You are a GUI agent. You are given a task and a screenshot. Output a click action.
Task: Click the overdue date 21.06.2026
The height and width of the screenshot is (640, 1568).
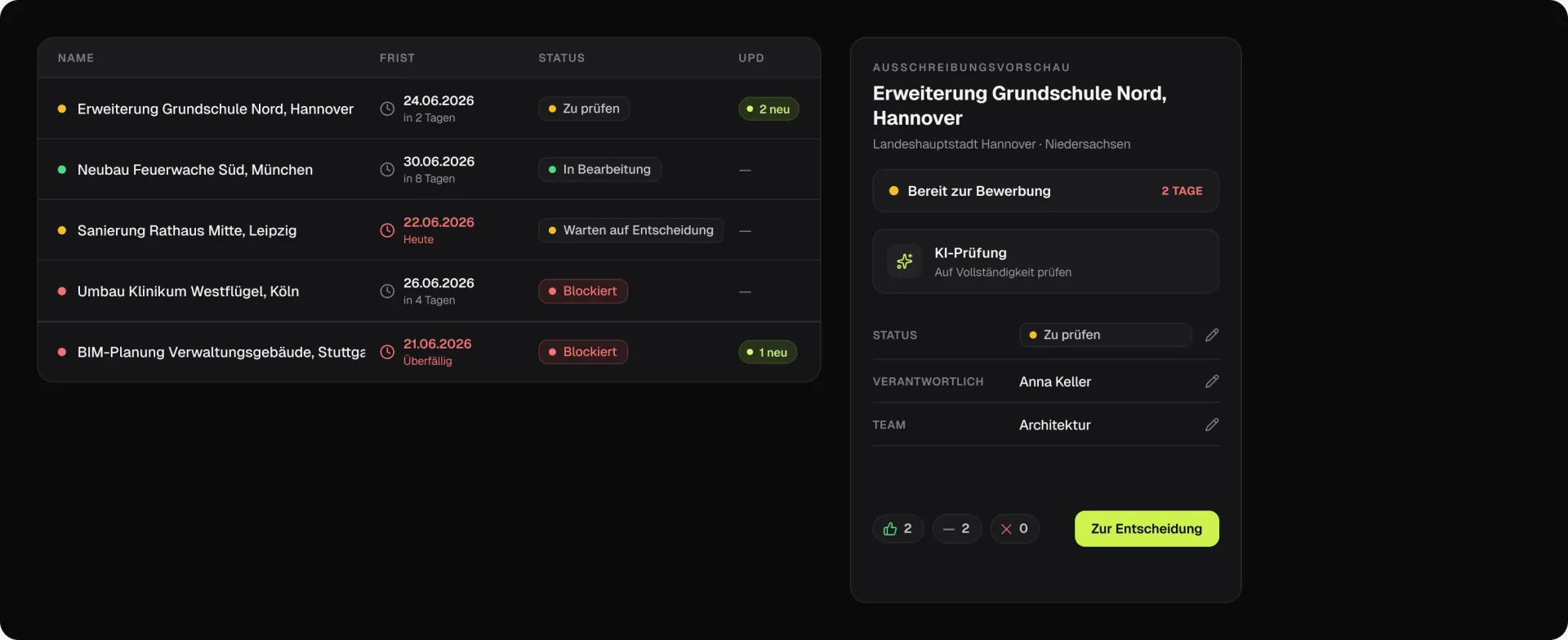pos(438,344)
